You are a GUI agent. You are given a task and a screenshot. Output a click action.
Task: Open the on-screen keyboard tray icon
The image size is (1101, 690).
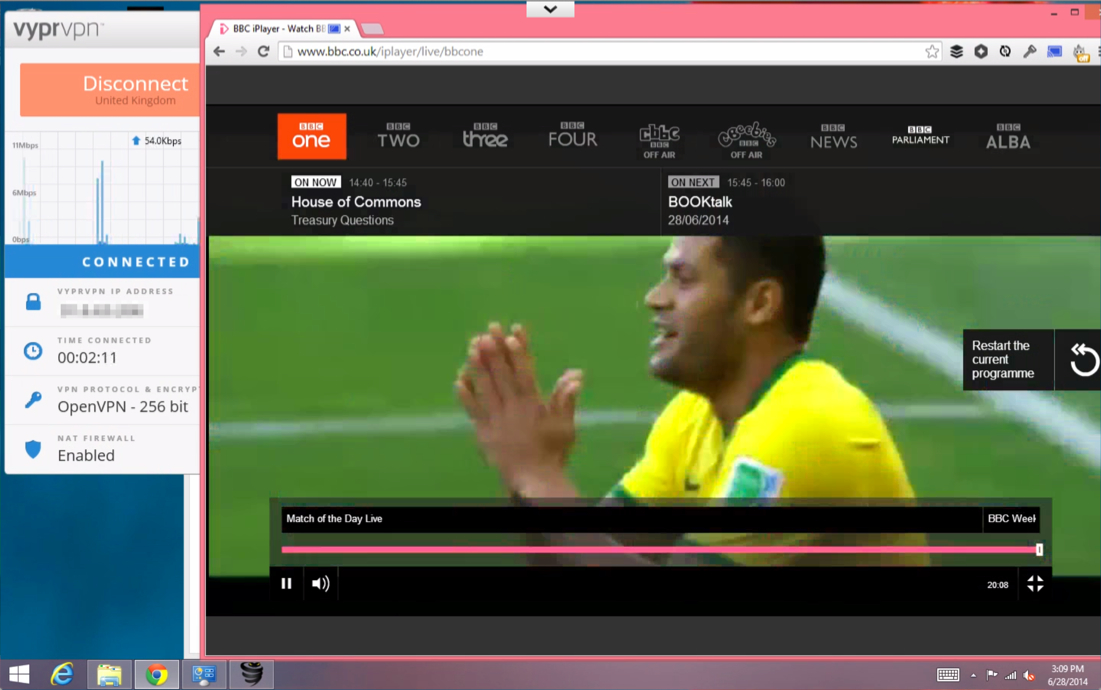point(948,675)
